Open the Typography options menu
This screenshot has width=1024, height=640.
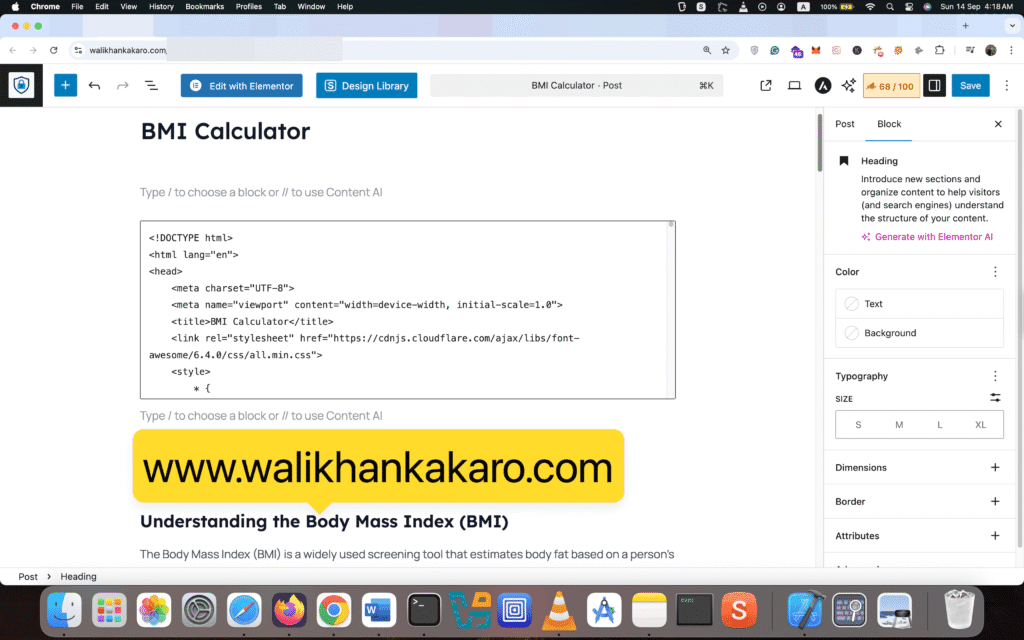coord(995,376)
